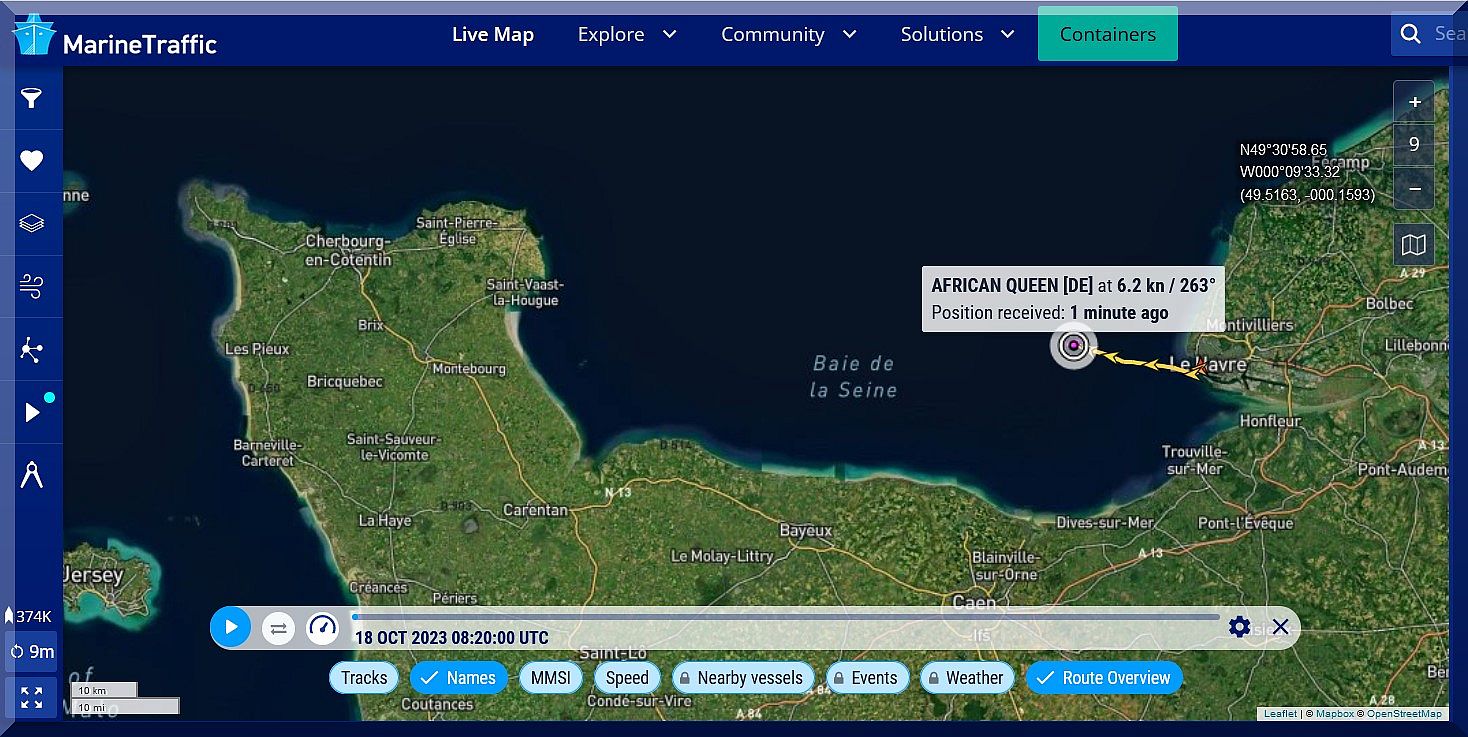Image resolution: width=1468 pixels, height=737 pixels.
Task: Expand the Community dropdown menu
Action: 788,34
